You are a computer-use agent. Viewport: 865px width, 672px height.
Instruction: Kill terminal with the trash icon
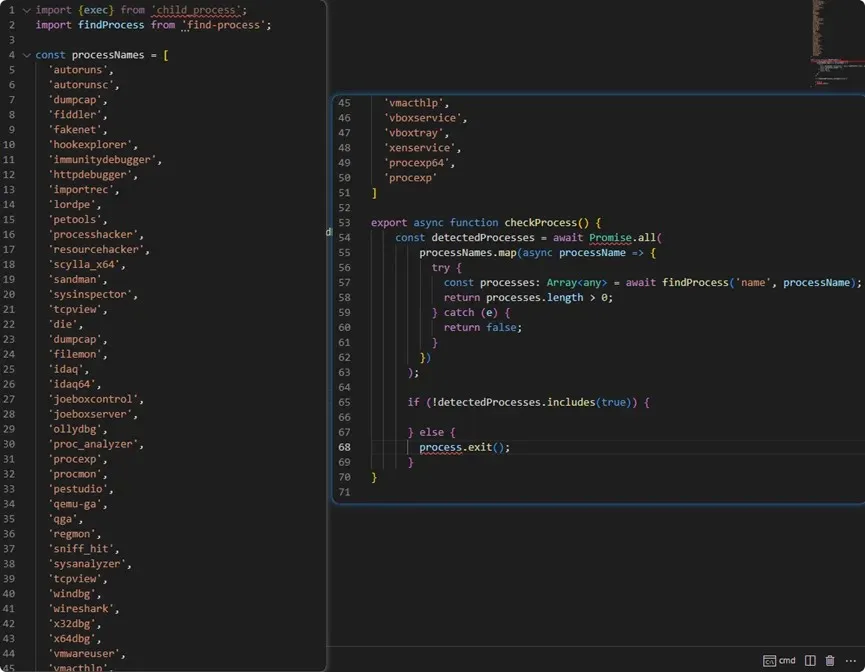pyautogui.click(x=830, y=661)
